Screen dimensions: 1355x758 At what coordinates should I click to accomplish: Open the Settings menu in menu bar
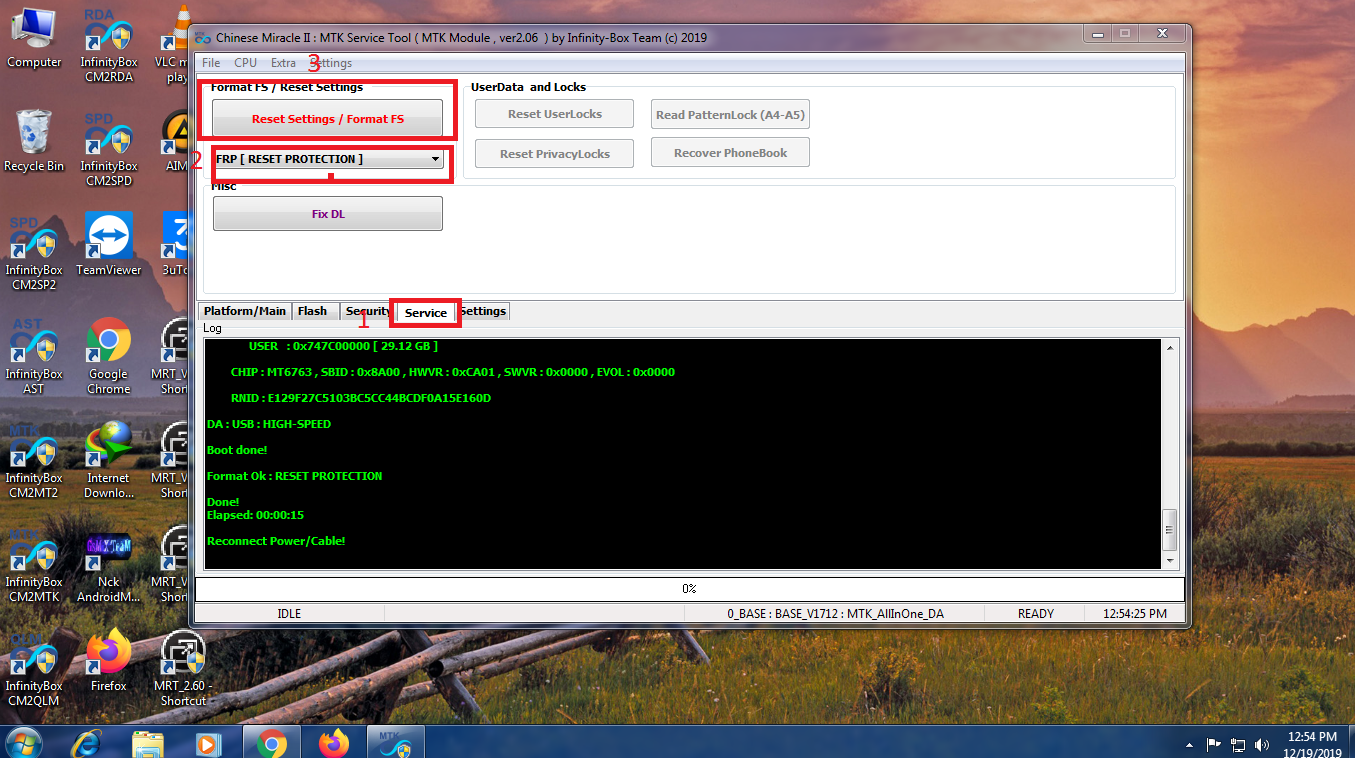(331, 63)
